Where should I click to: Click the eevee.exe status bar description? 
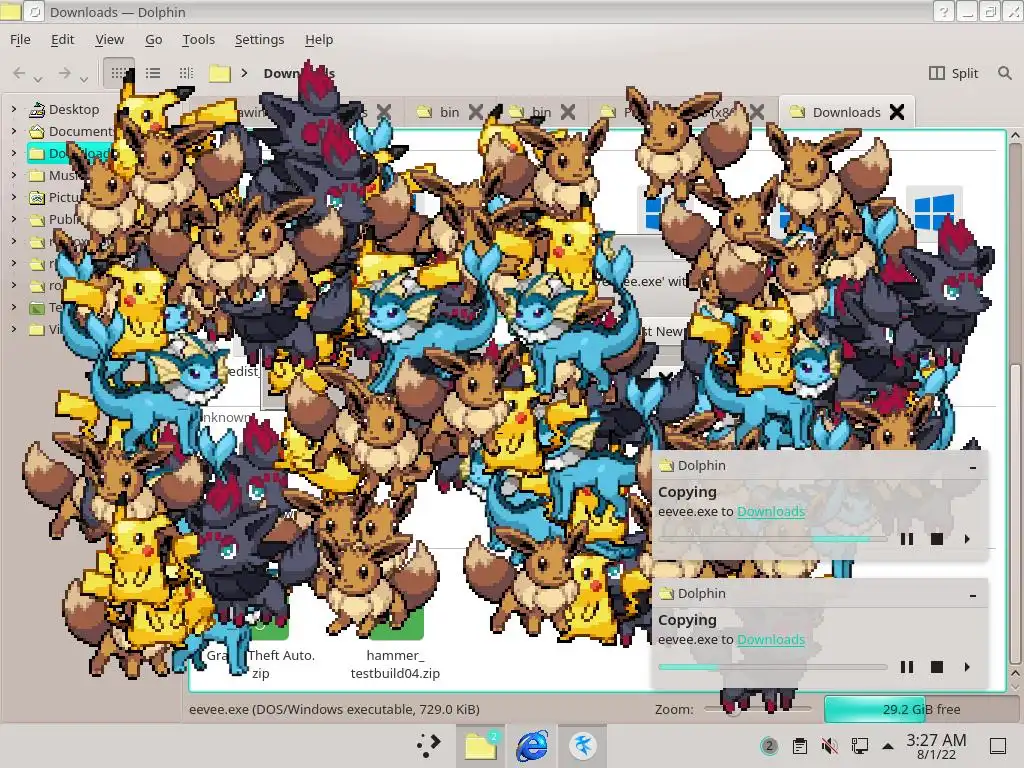[334, 709]
